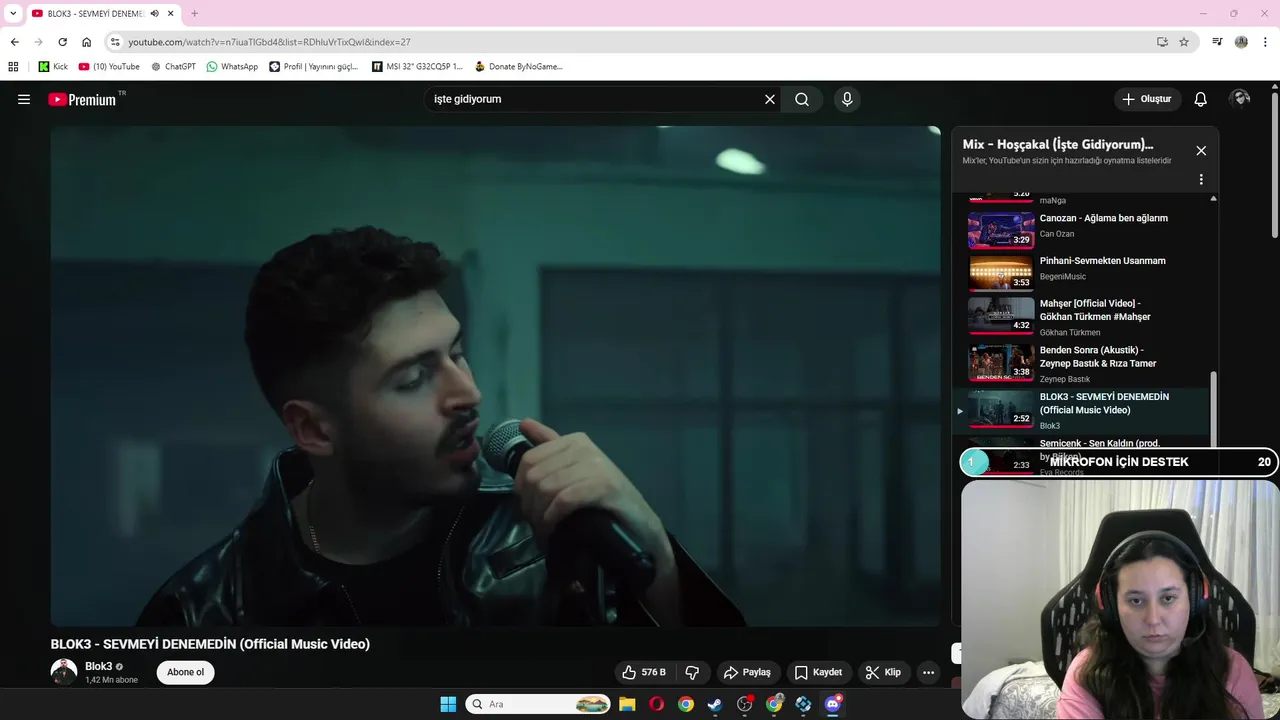Open Windows Start menu

tap(448, 704)
